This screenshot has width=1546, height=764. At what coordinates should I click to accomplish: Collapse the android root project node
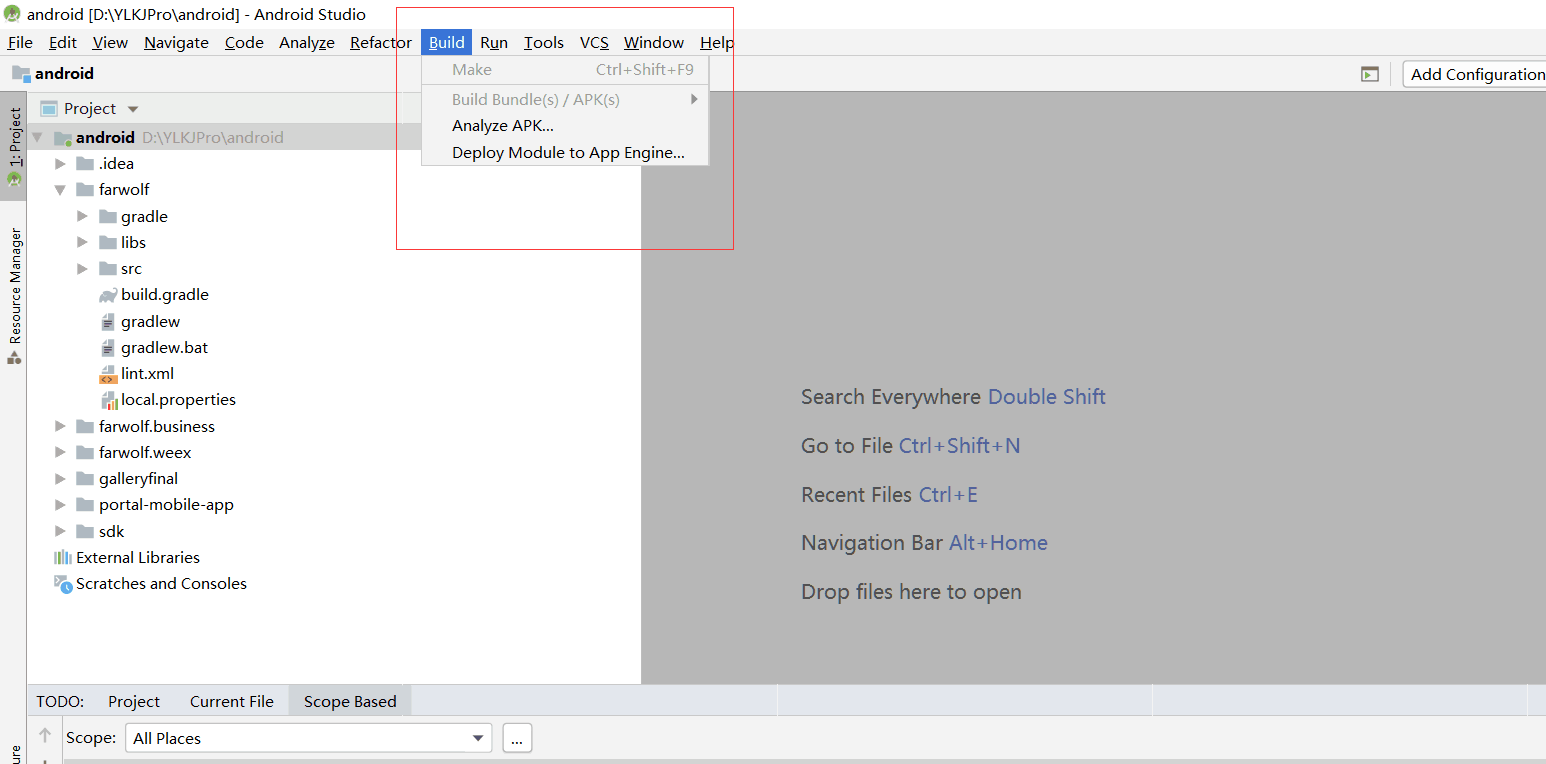pyautogui.click(x=38, y=137)
